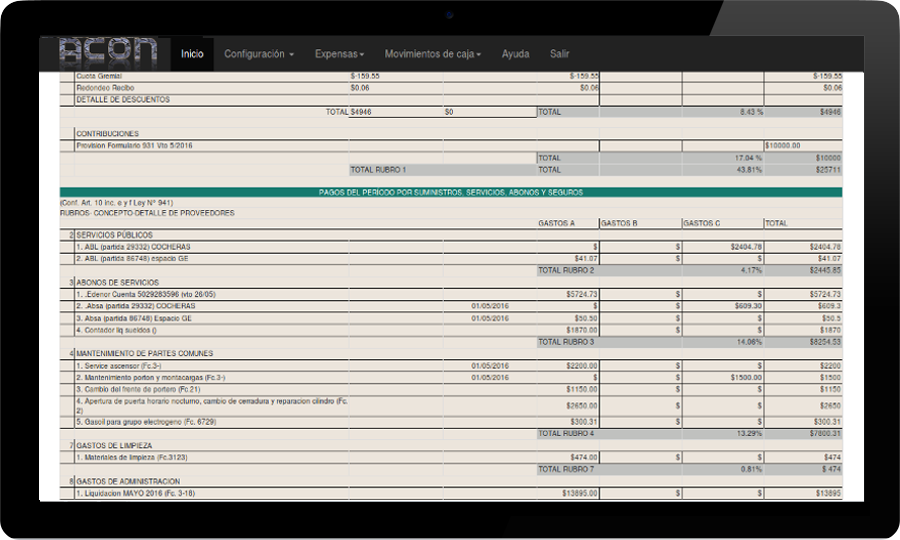This screenshot has width=900, height=540.
Task: Select the TOTAL RUBRO 3 cell
Action: click(x=565, y=341)
